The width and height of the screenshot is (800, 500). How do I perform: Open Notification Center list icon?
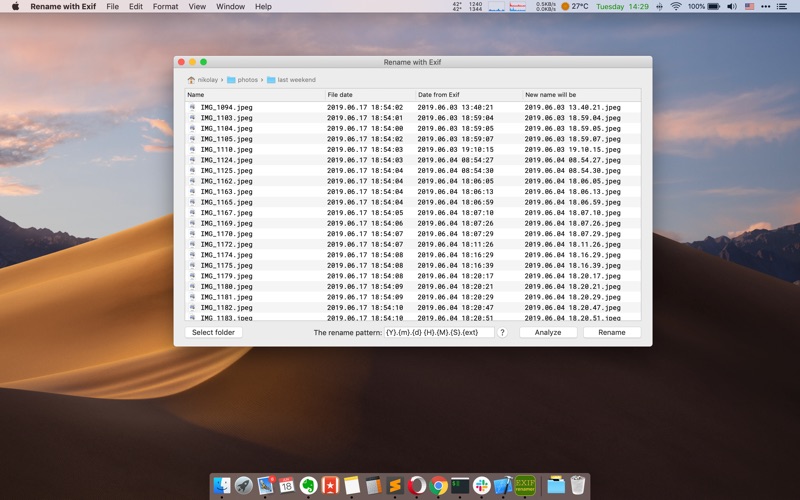782,7
